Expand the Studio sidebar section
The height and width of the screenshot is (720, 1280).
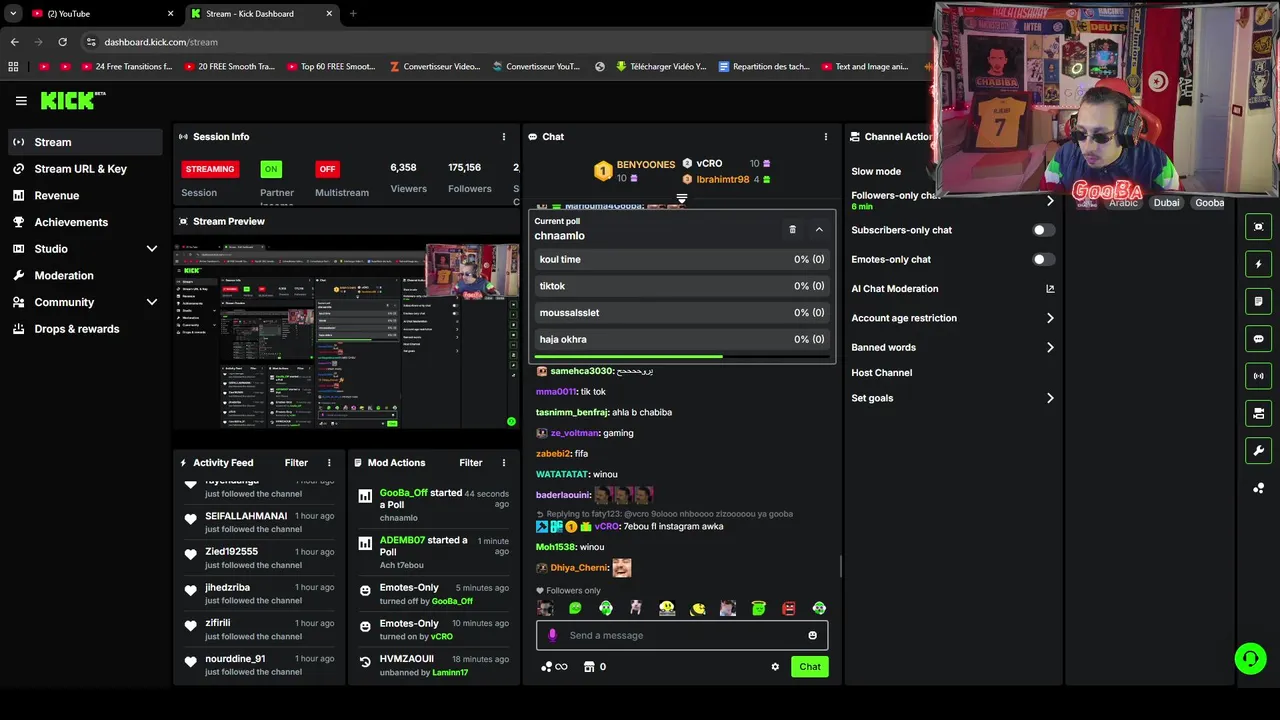click(152, 249)
